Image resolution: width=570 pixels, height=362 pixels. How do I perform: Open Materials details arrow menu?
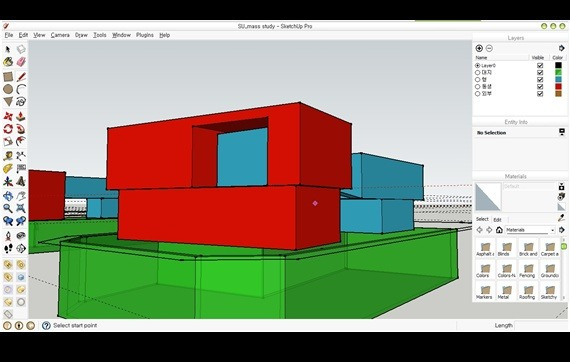click(x=562, y=230)
